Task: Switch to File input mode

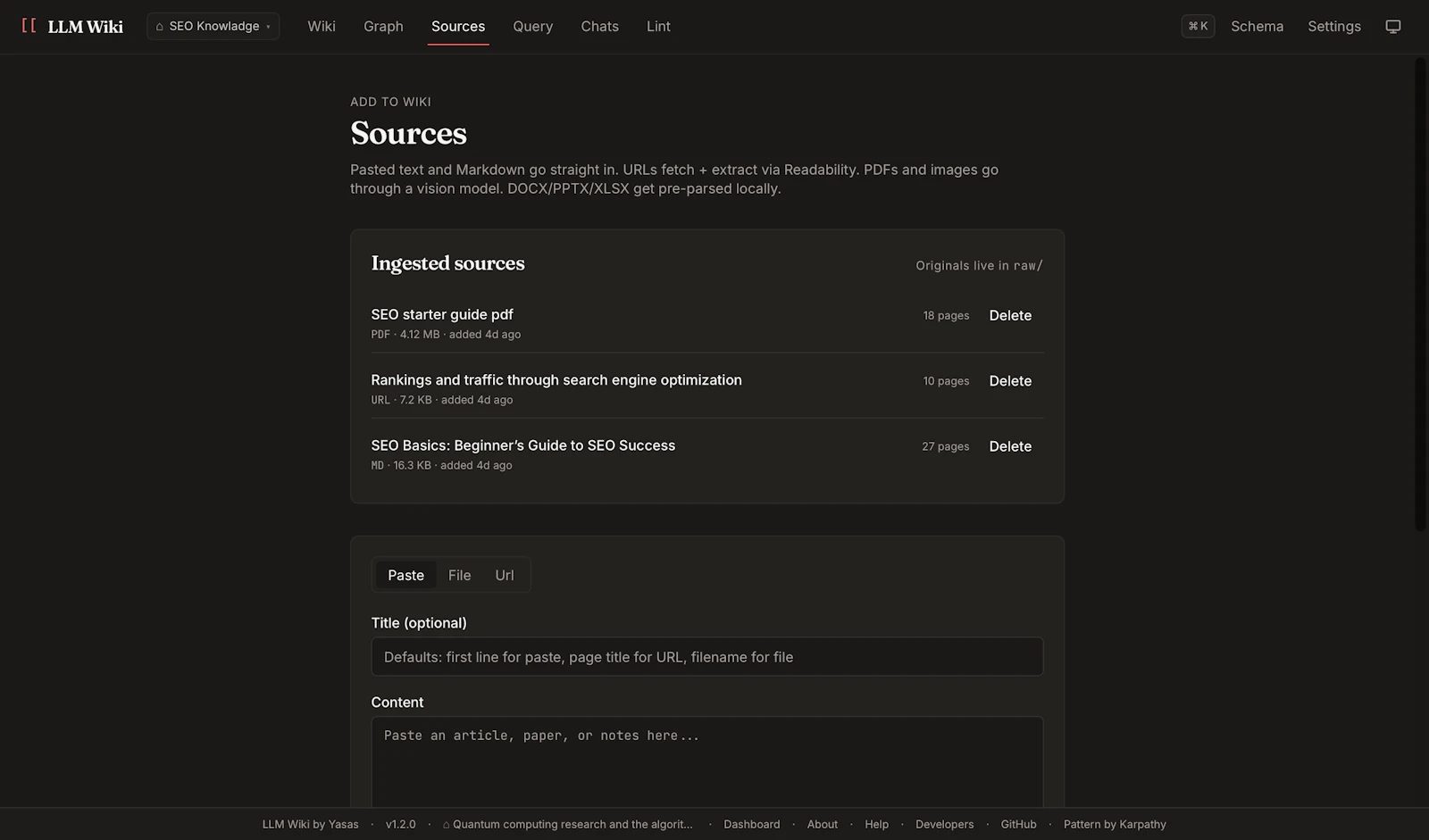Action: click(459, 575)
